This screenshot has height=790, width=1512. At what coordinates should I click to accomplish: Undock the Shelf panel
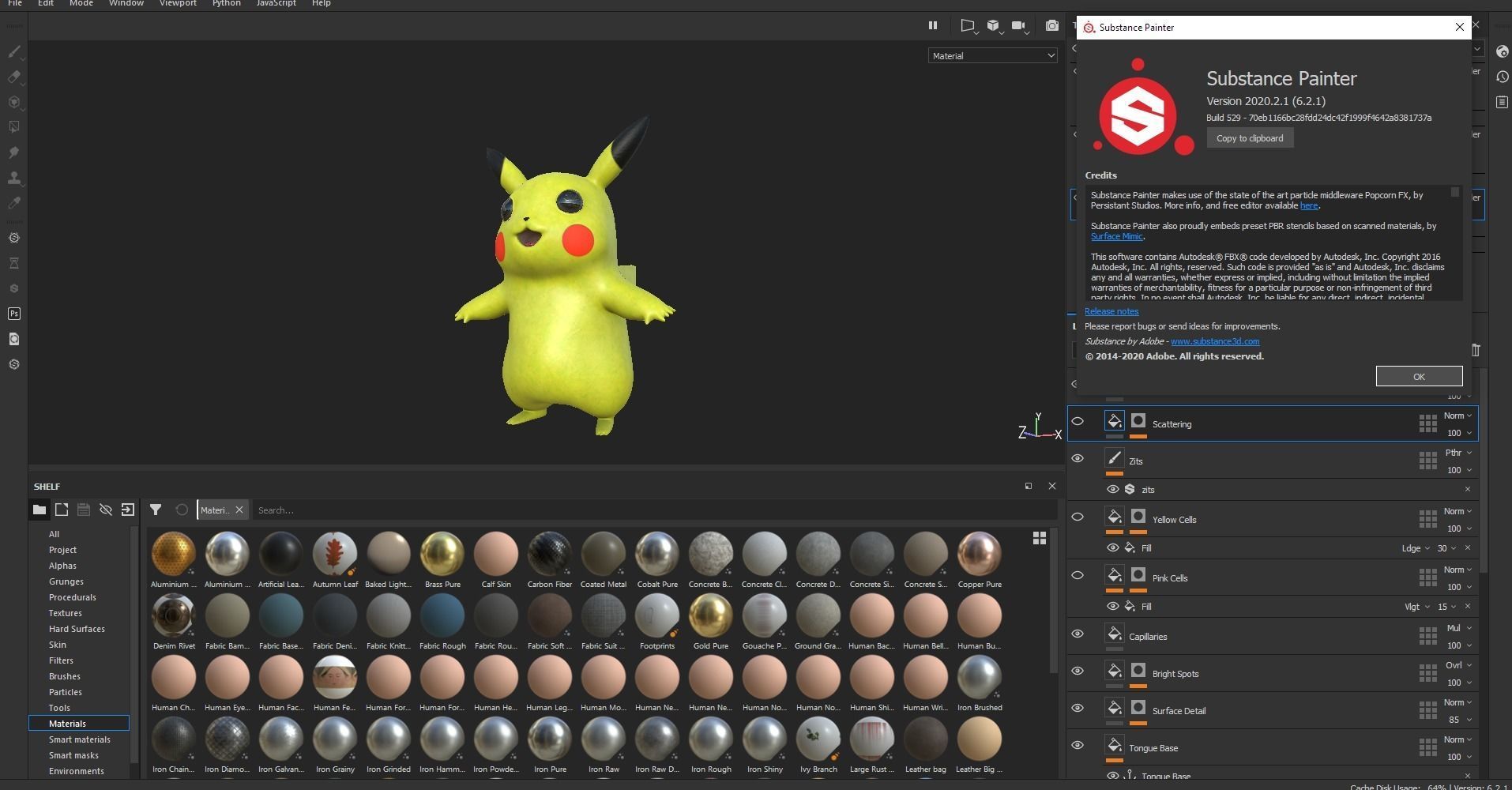[x=1029, y=486]
